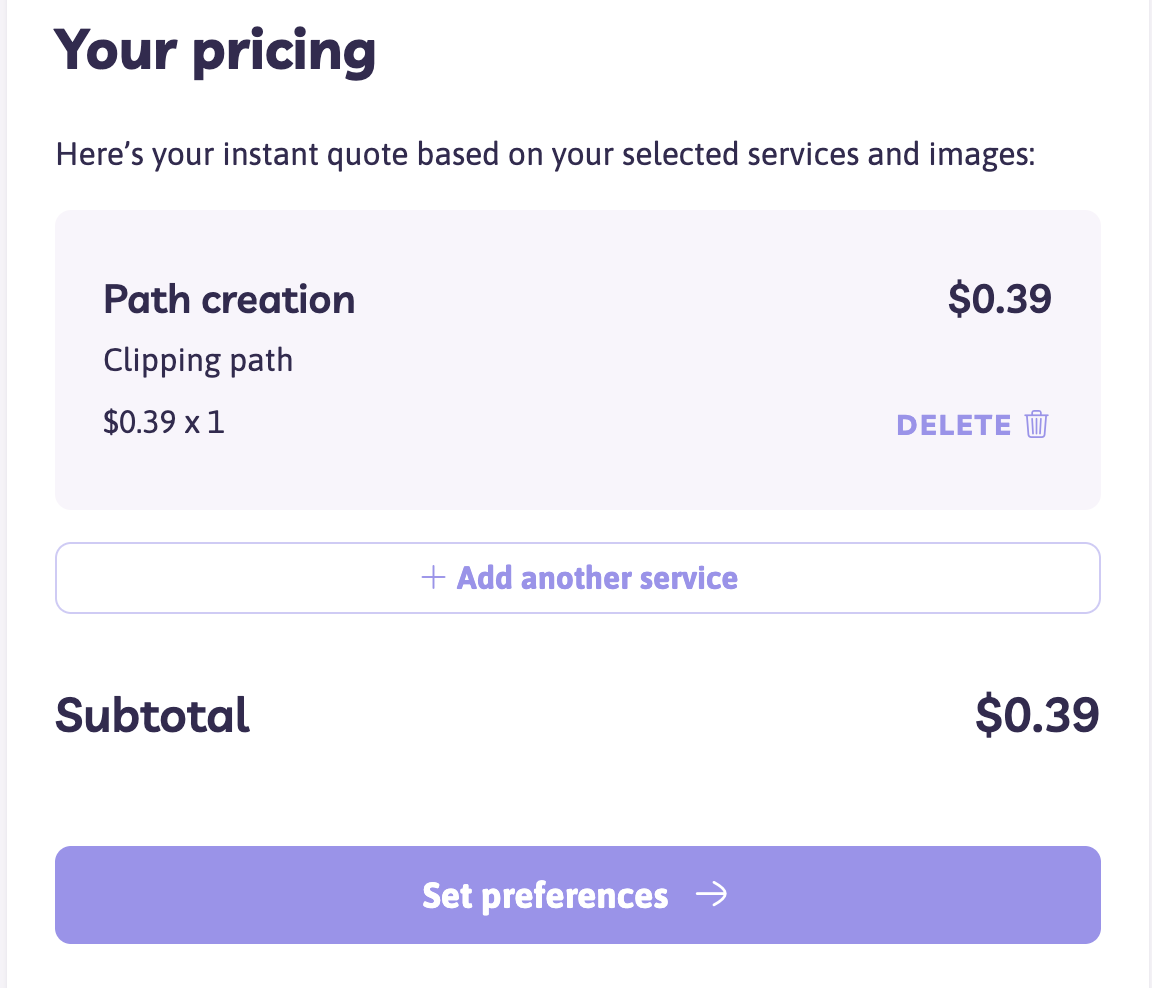Viewport: 1152px width, 988px height.
Task: Select the Path creation service card background
Action: [x=577, y=360]
